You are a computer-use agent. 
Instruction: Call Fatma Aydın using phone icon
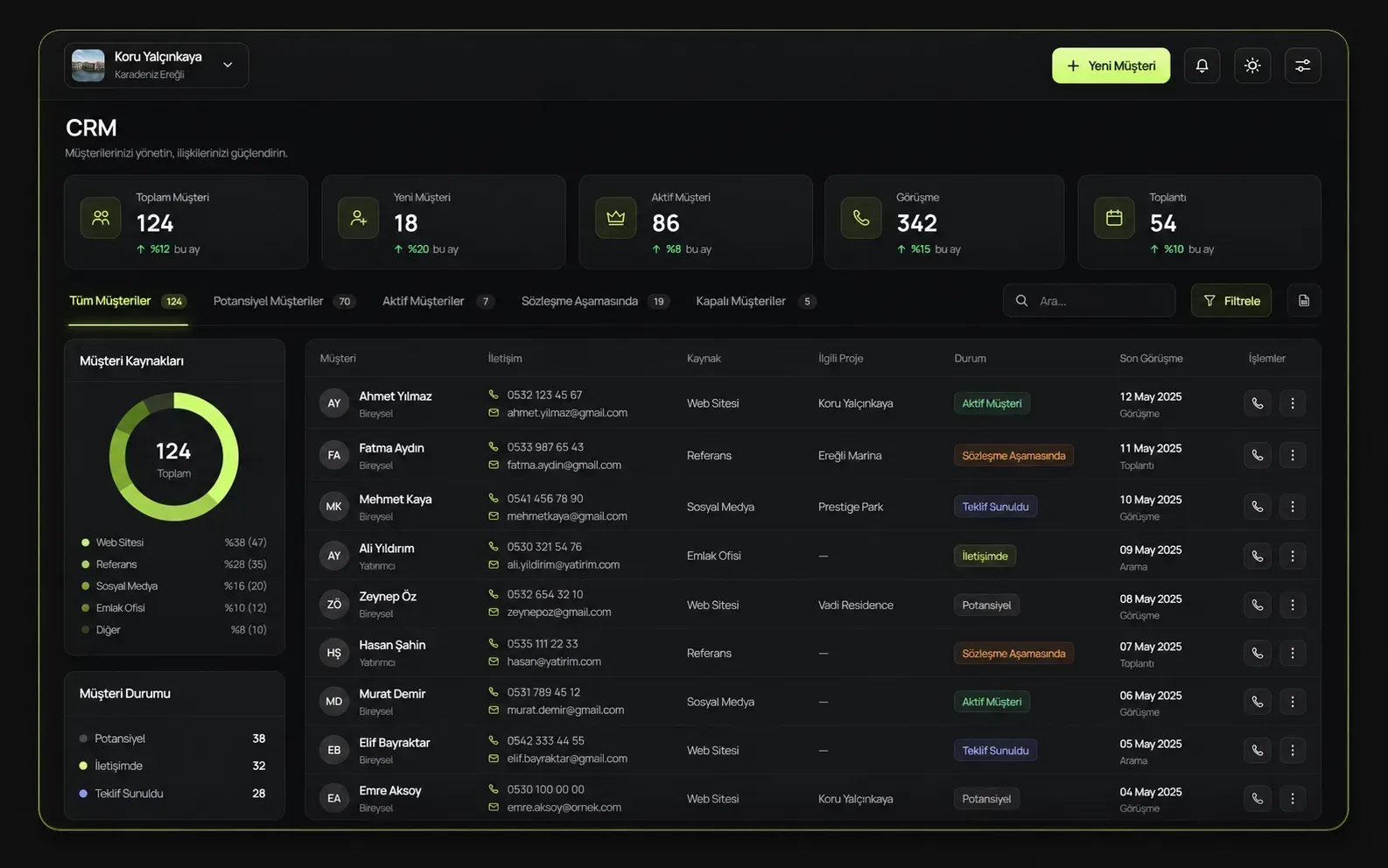click(x=1258, y=455)
